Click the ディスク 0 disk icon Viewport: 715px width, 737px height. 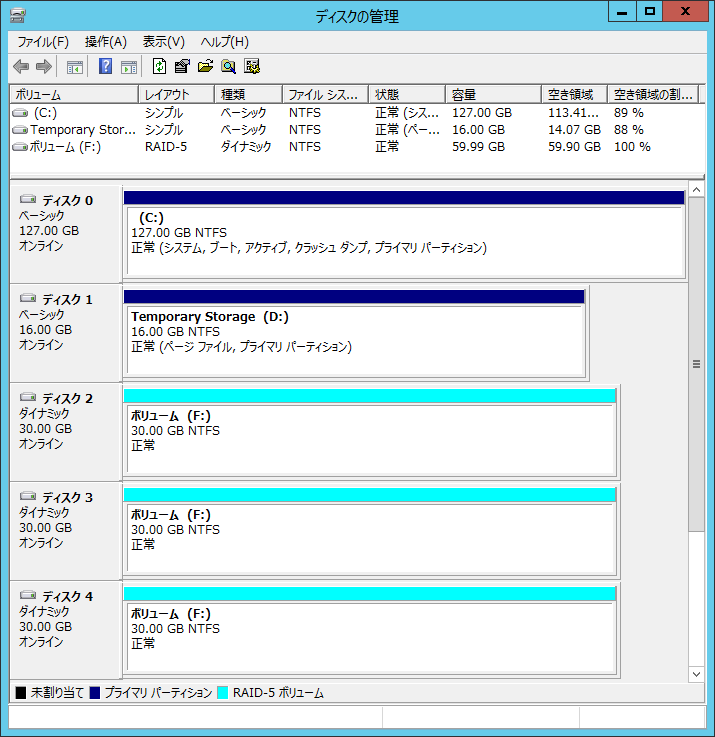pos(28,199)
